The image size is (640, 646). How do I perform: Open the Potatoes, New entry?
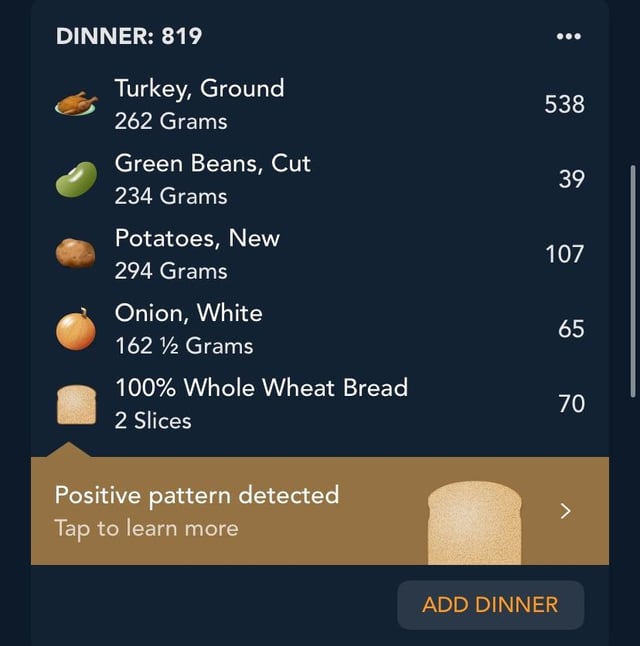coord(320,254)
